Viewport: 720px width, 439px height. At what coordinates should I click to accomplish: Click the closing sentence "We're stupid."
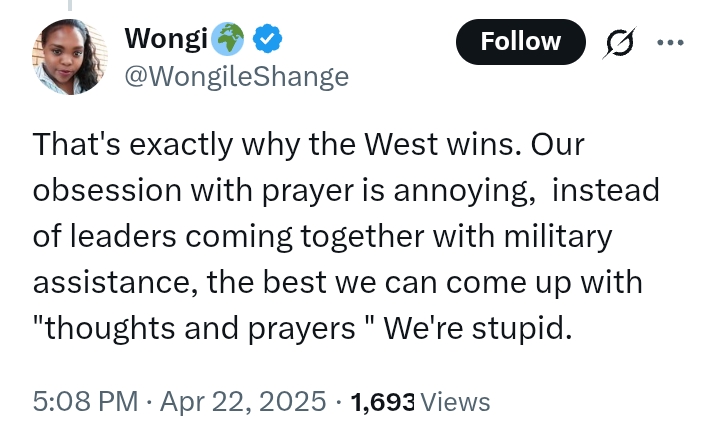(x=478, y=329)
